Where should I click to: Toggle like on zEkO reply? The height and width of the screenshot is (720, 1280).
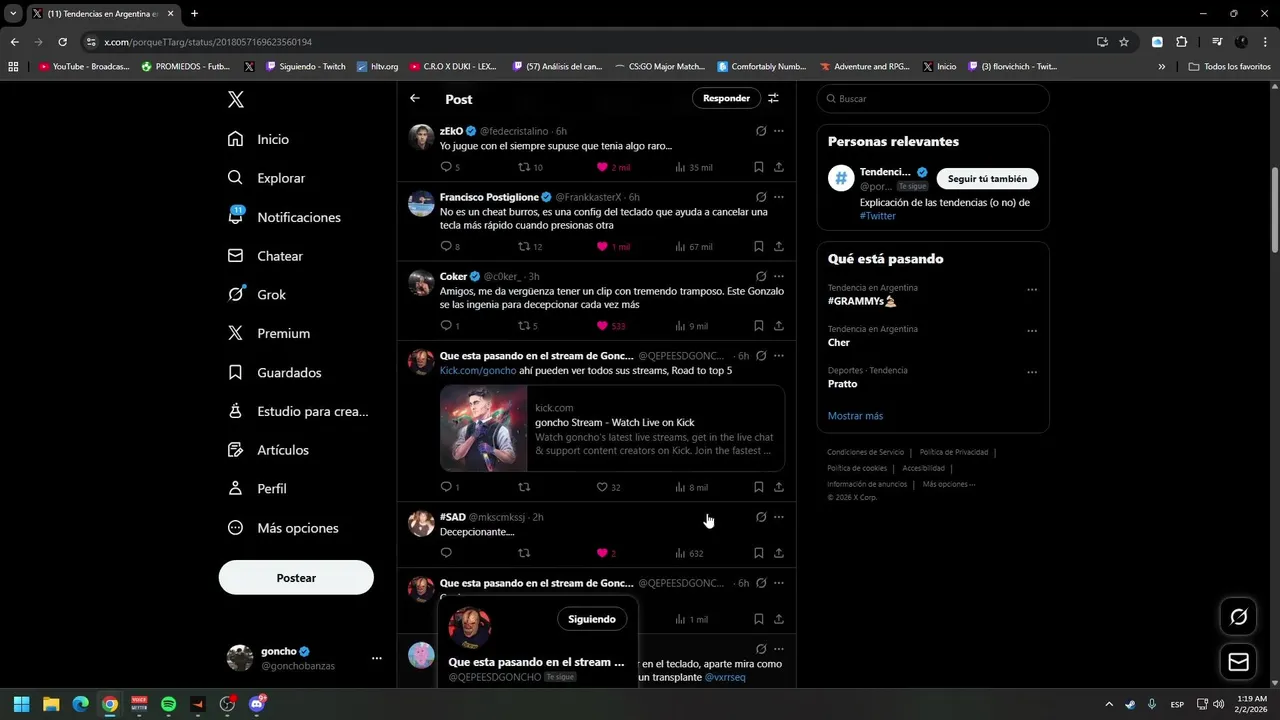[x=602, y=167]
